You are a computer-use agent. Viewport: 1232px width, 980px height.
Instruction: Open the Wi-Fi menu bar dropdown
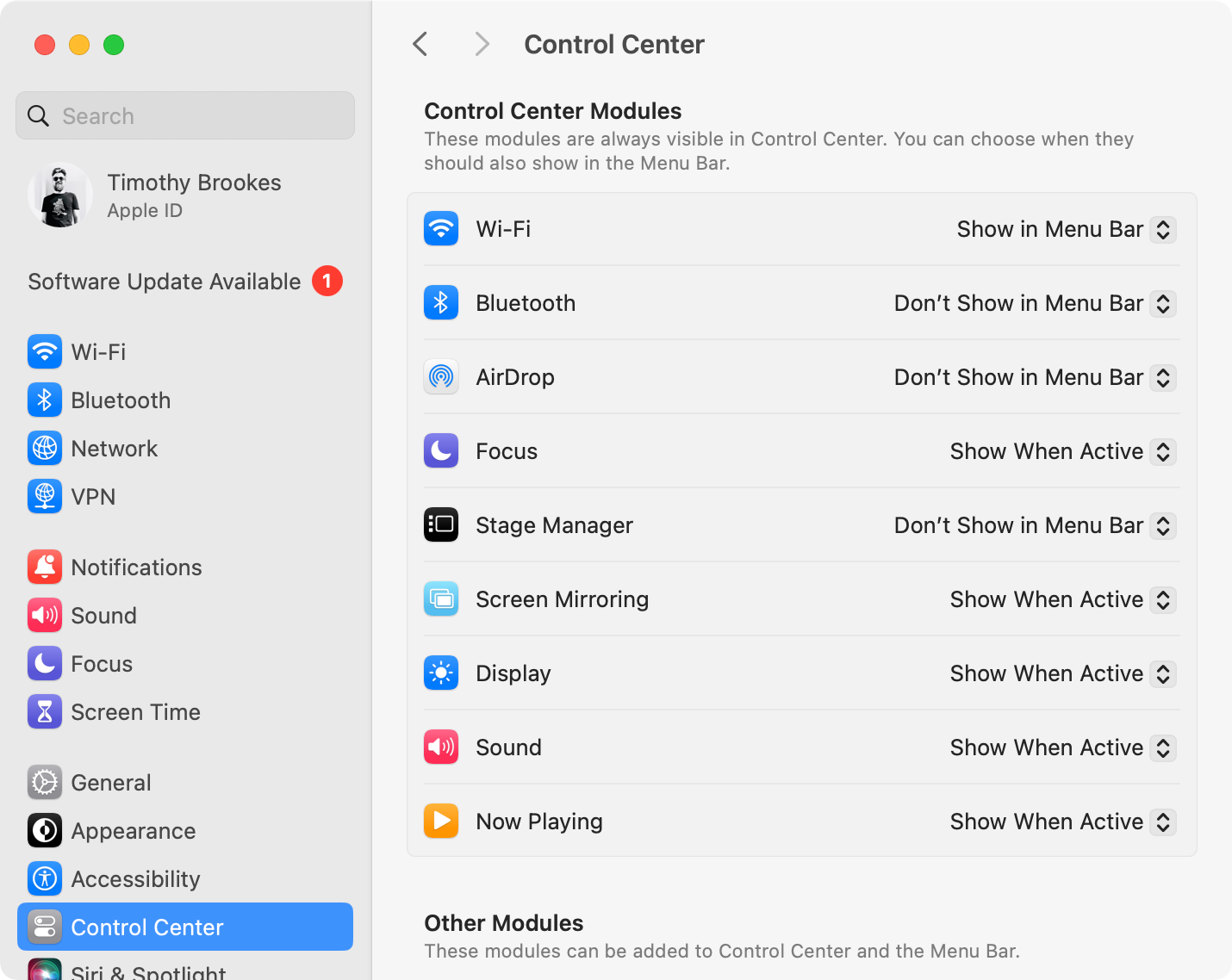(x=1163, y=229)
